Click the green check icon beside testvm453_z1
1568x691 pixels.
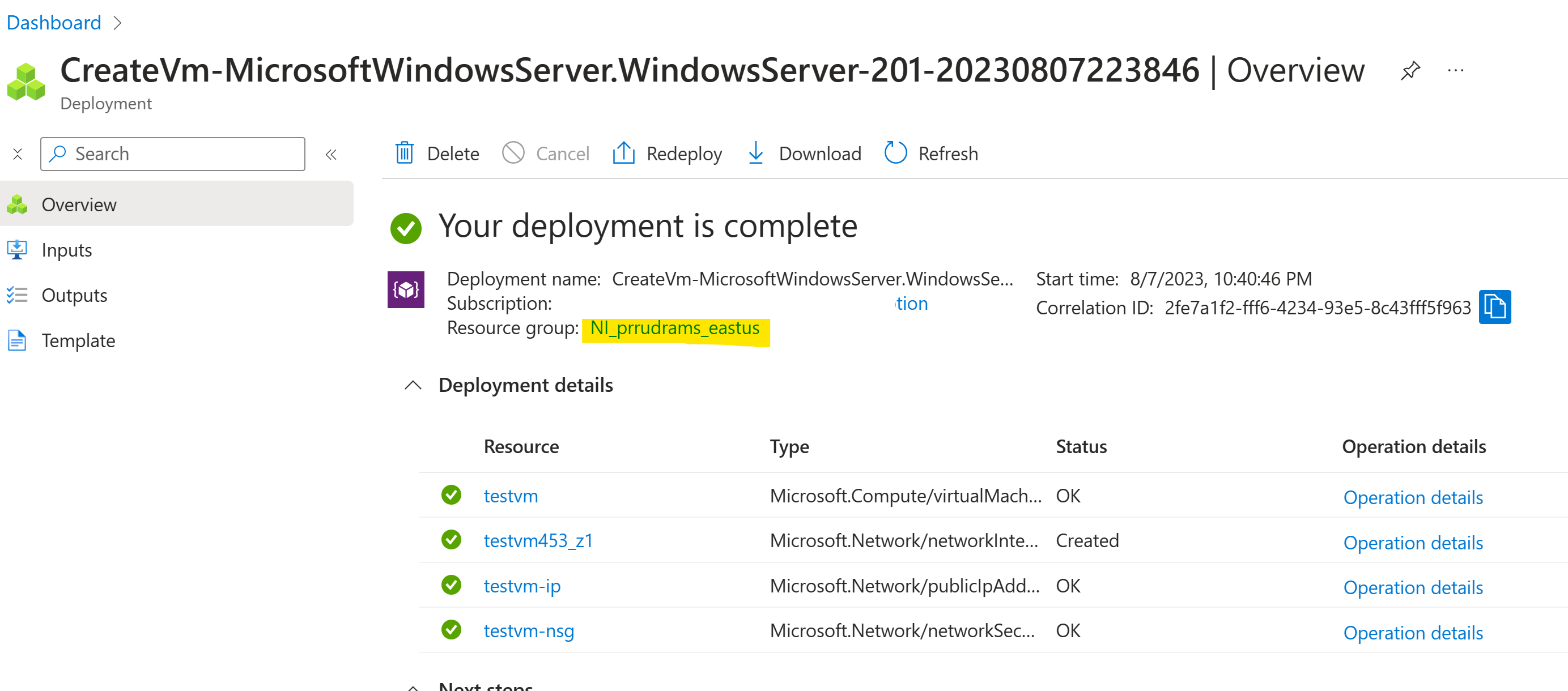(451, 540)
